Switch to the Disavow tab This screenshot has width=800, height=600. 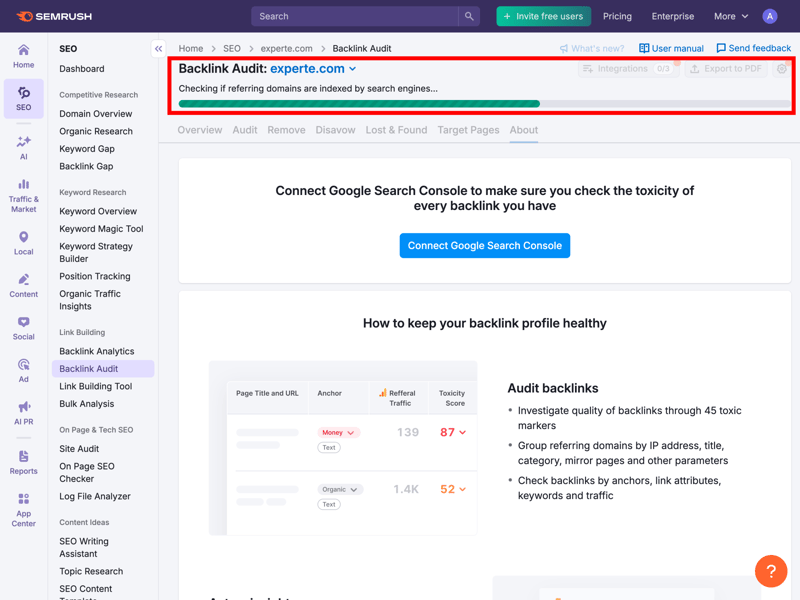click(x=335, y=130)
